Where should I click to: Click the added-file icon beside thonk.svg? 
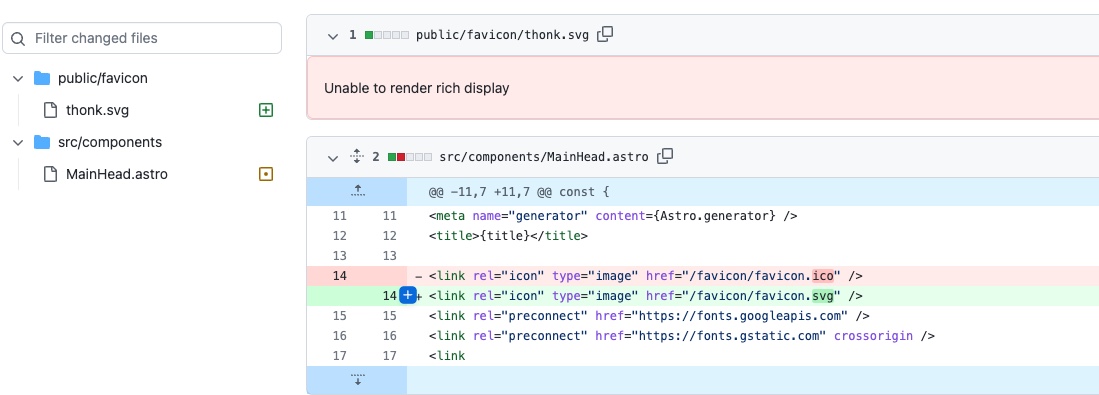(266, 110)
